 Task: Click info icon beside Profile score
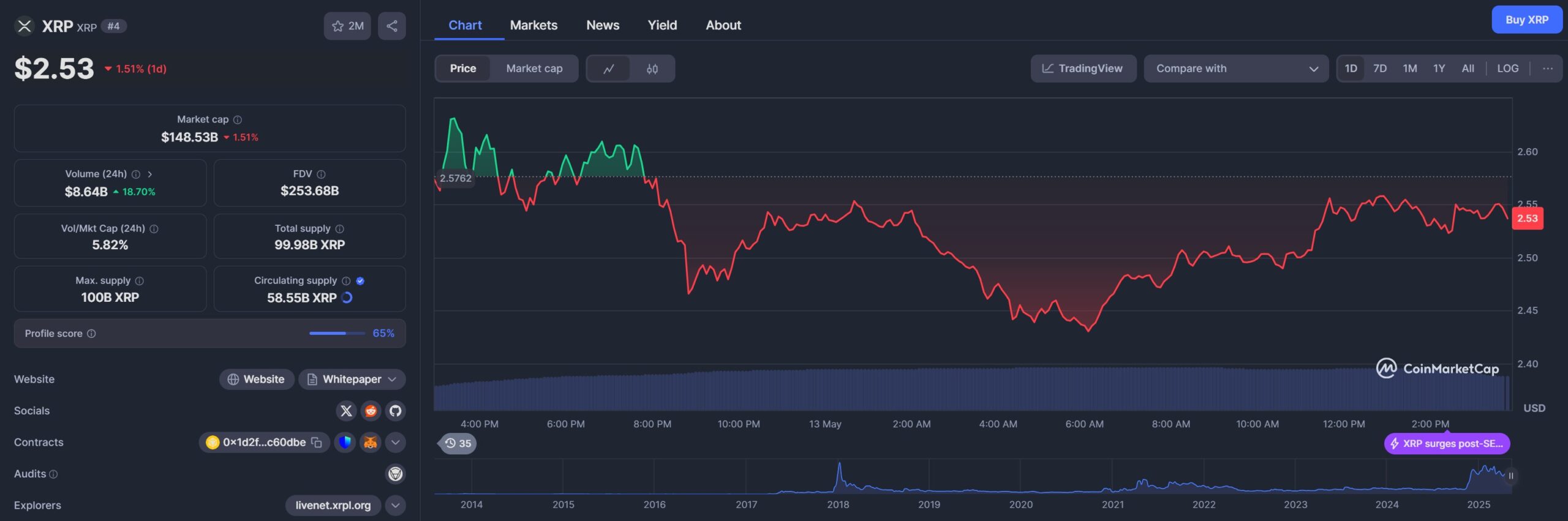point(91,334)
